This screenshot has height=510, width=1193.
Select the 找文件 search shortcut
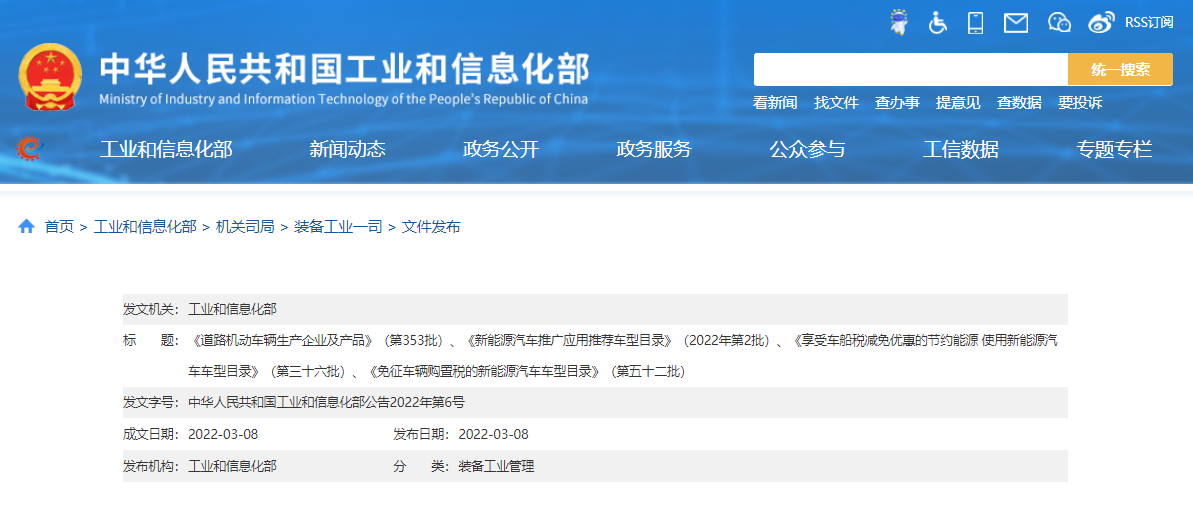pyautogui.click(x=835, y=103)
